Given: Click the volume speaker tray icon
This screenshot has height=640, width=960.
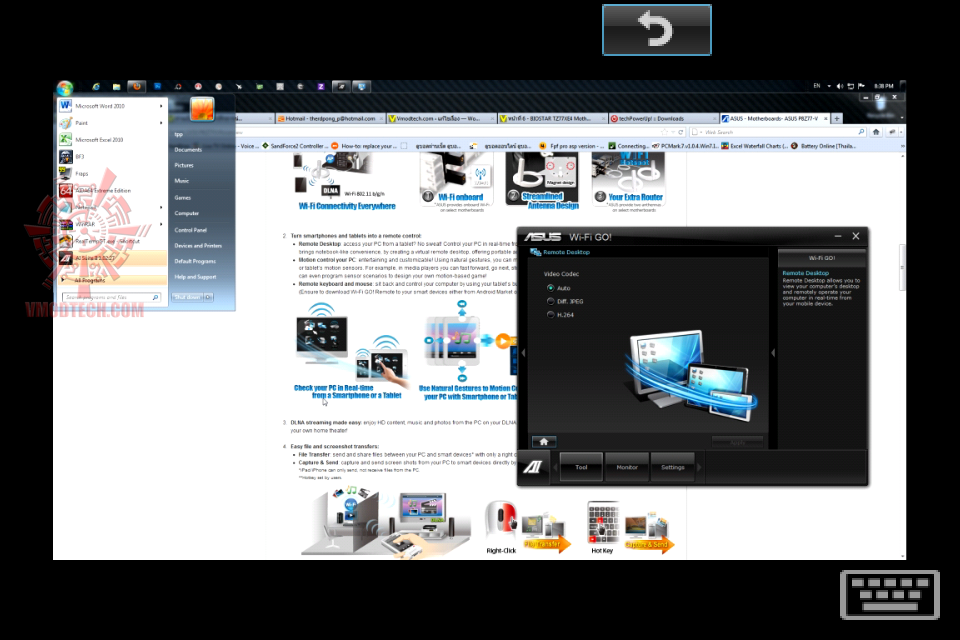Looking at the screenshot, I should pyautogui.click(x=839, y=86).
